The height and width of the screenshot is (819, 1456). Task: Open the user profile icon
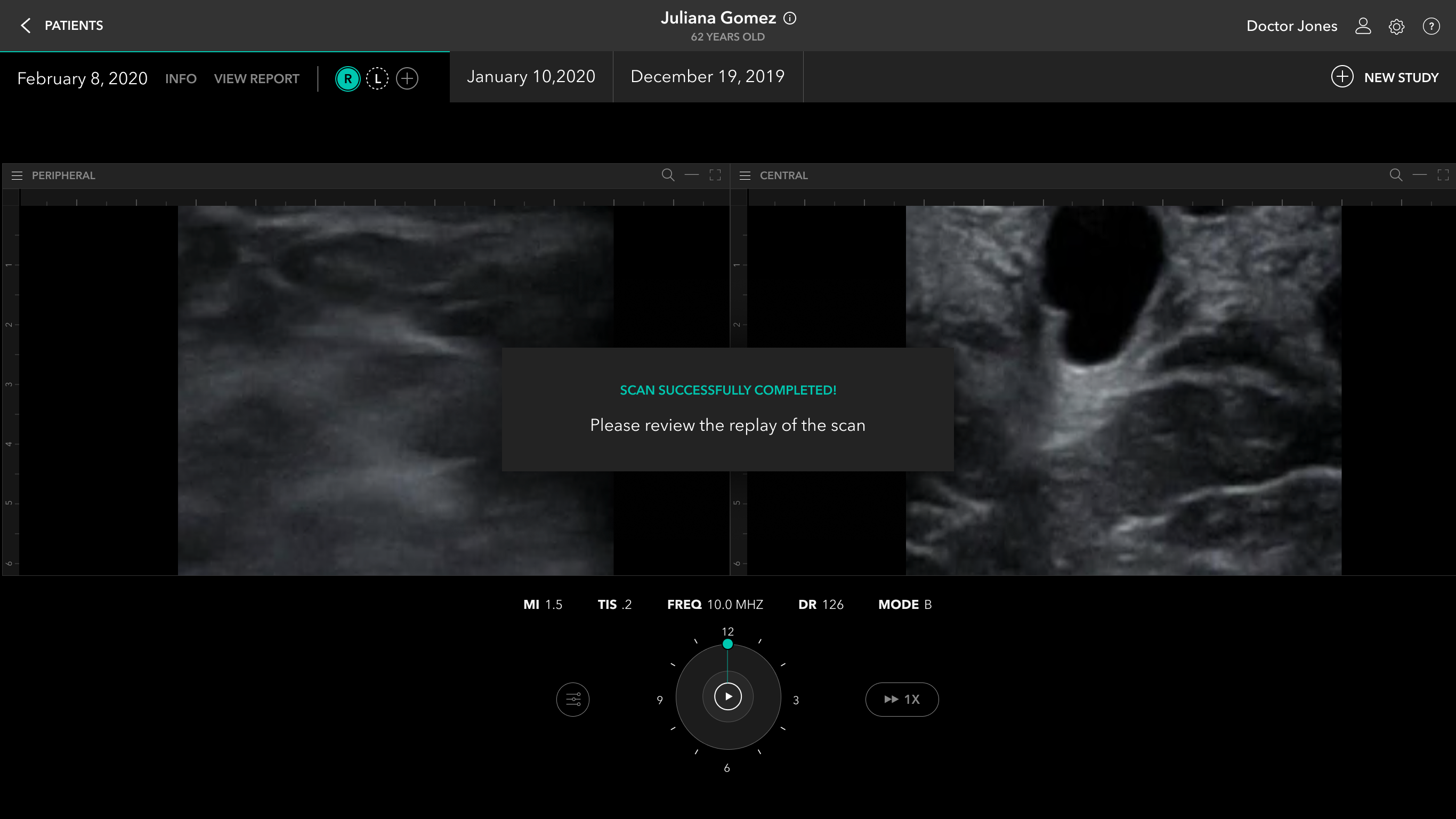(x=1363, y=26)
